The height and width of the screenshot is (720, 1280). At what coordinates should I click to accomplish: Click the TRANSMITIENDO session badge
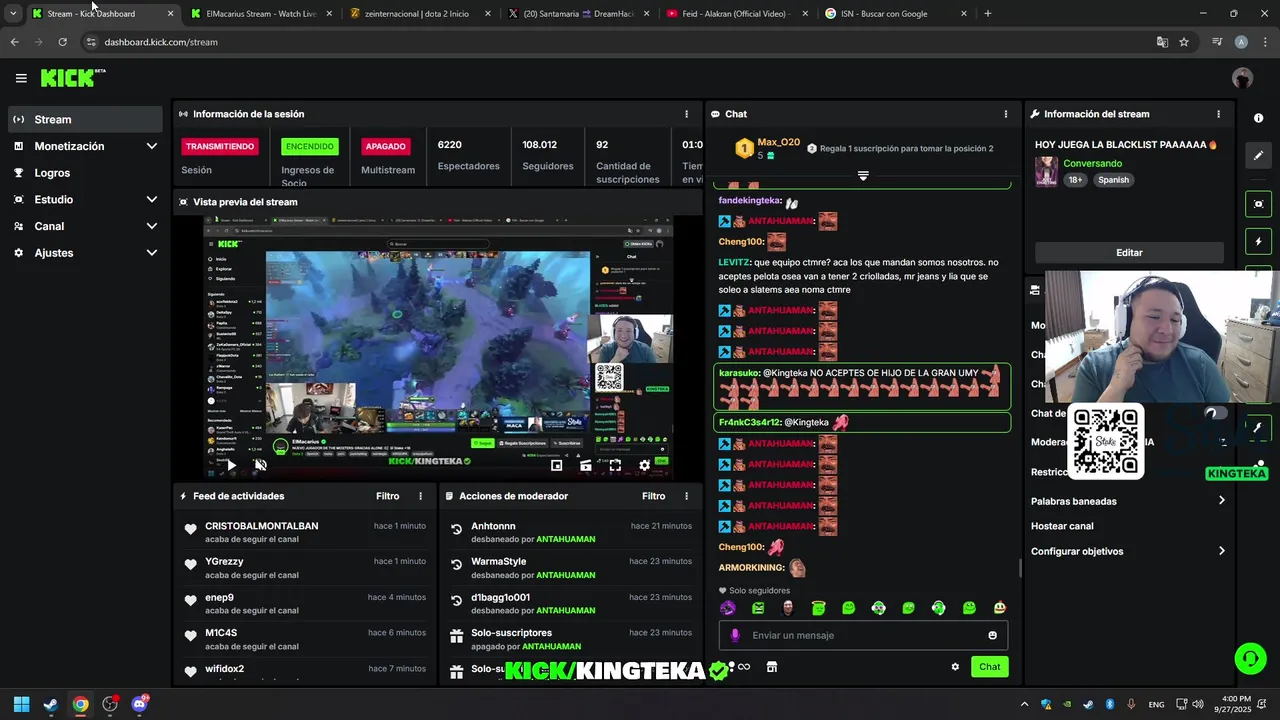click(220, 146)
